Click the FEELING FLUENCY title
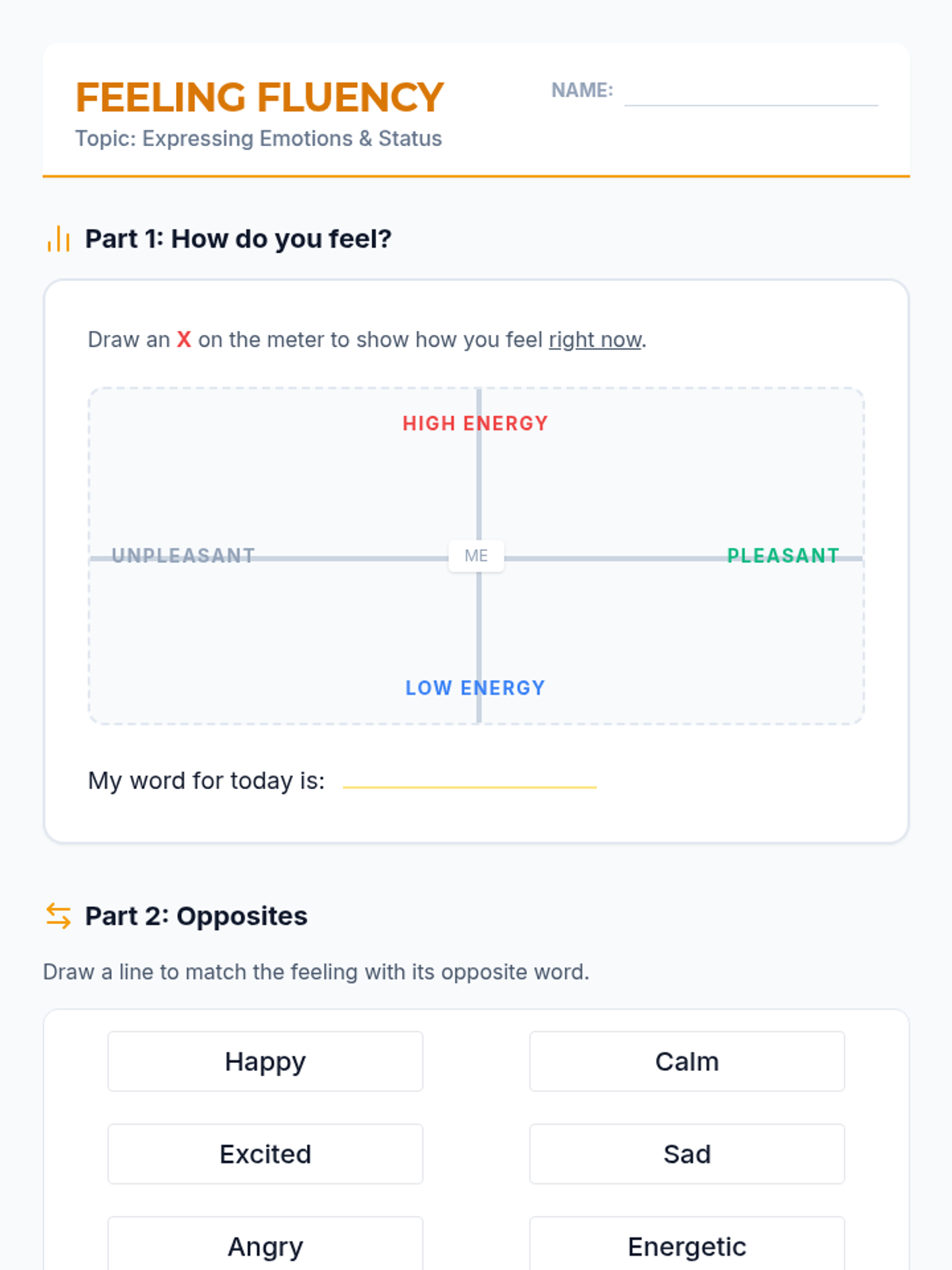952x1270 pixels. coord(259,98)
